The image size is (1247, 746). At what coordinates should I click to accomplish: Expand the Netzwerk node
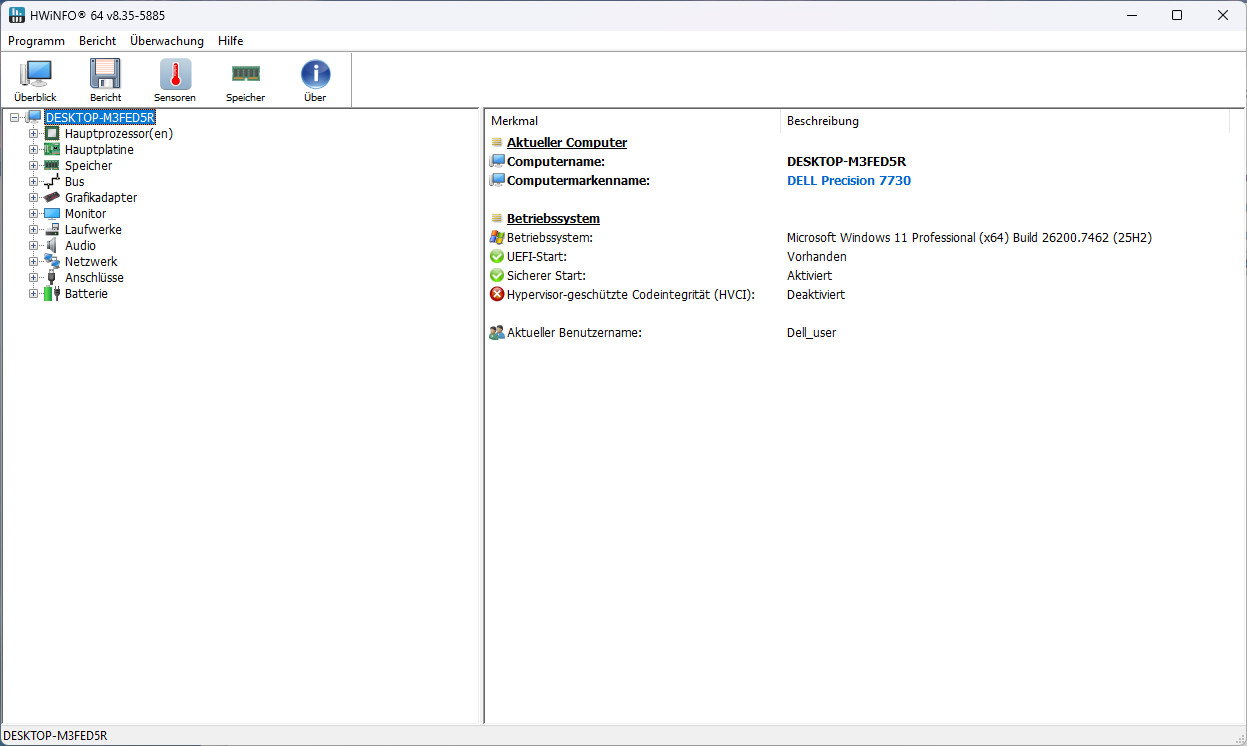click(34, 262)
